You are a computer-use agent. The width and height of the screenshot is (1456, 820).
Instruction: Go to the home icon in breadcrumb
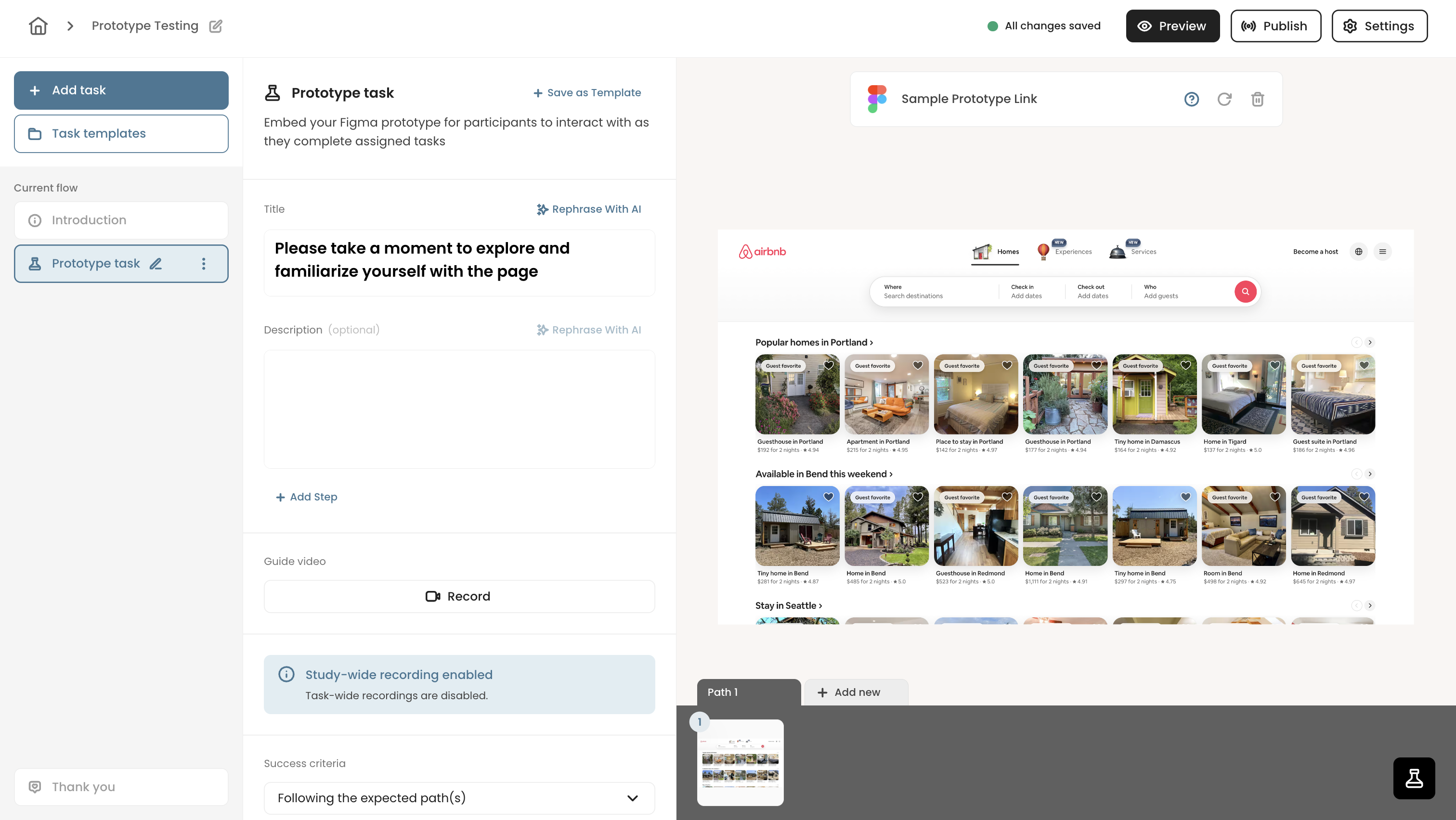coord(38,26)
